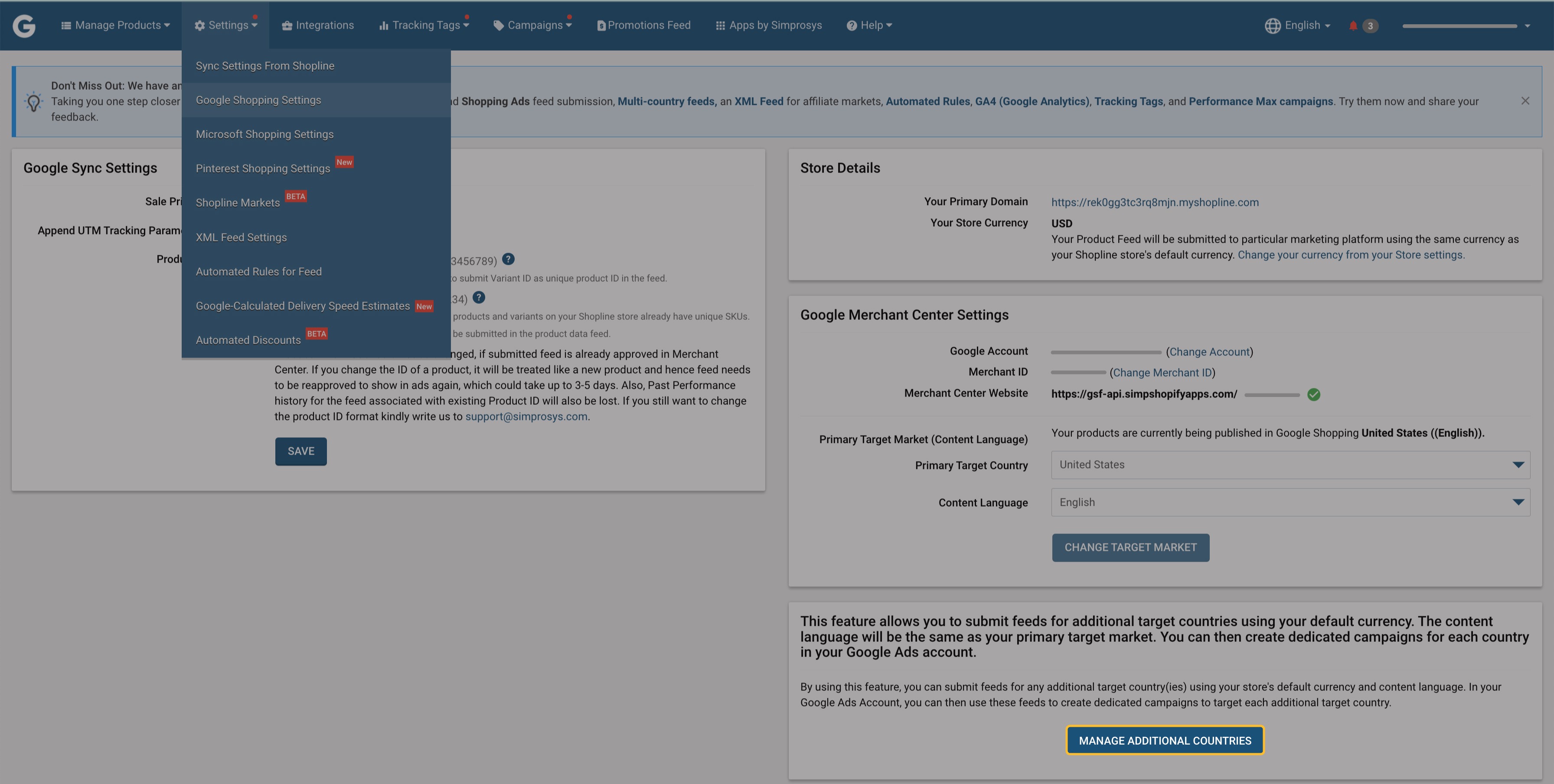Select Microsoft Shopping Settings

[x=316, y=134]
